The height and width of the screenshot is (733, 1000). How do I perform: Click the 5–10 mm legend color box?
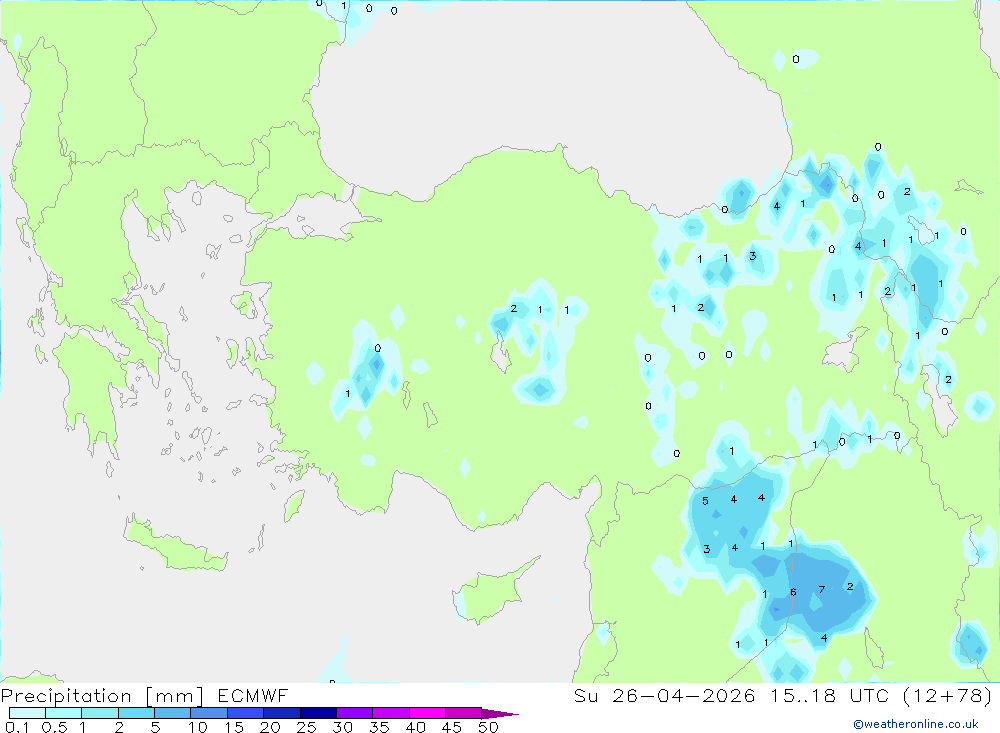pyautogui.click(x=173, y=713)
